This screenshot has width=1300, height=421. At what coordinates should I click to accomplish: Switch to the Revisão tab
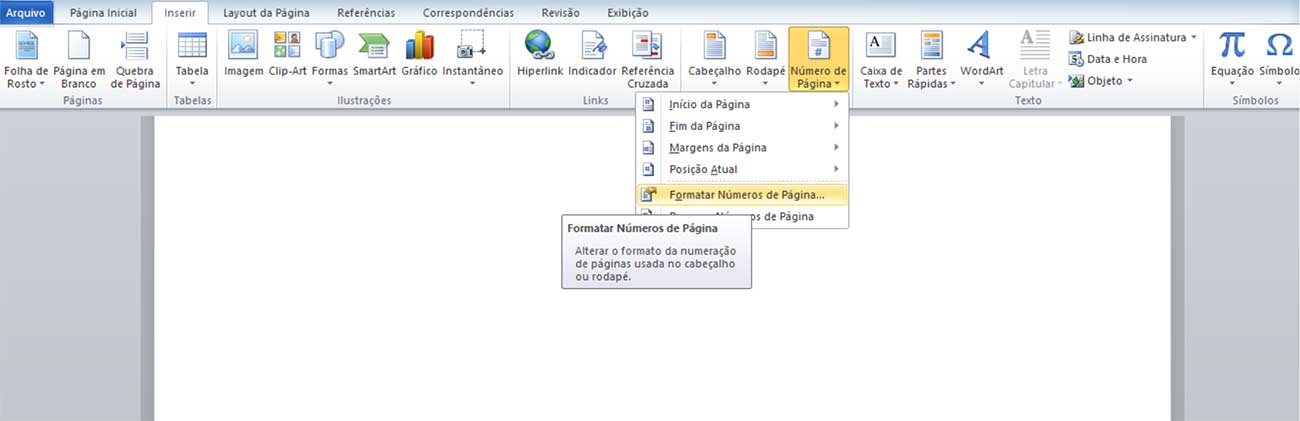pos(560,13)
